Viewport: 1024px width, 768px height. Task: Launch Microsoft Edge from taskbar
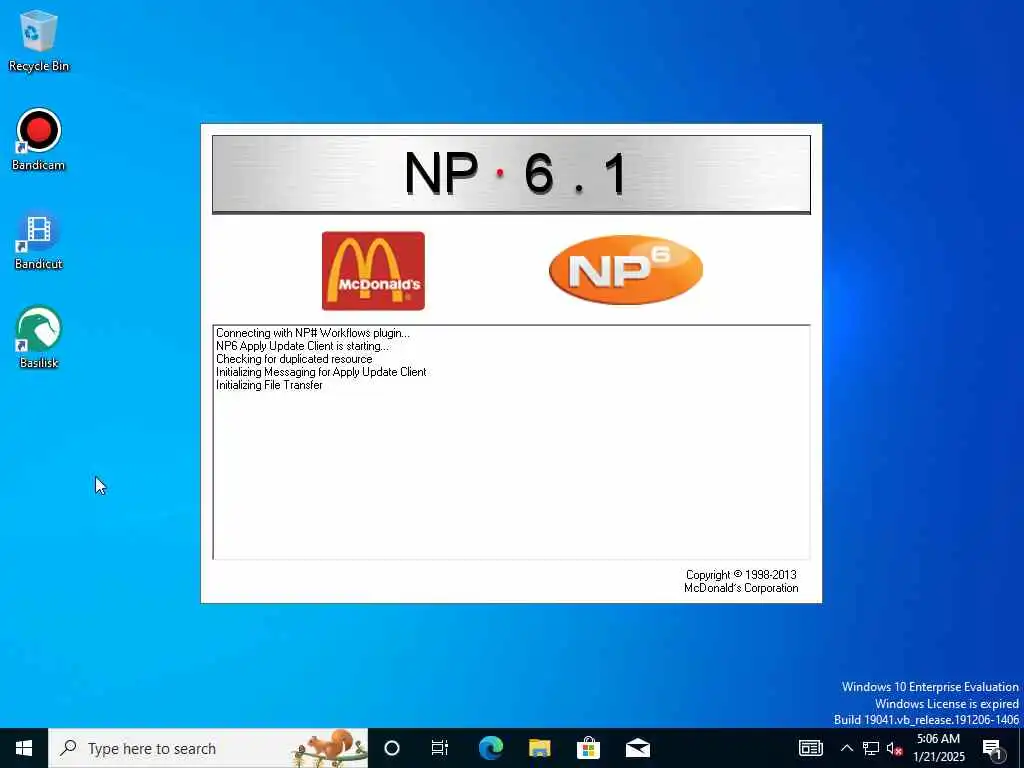[x=490, y=748]
